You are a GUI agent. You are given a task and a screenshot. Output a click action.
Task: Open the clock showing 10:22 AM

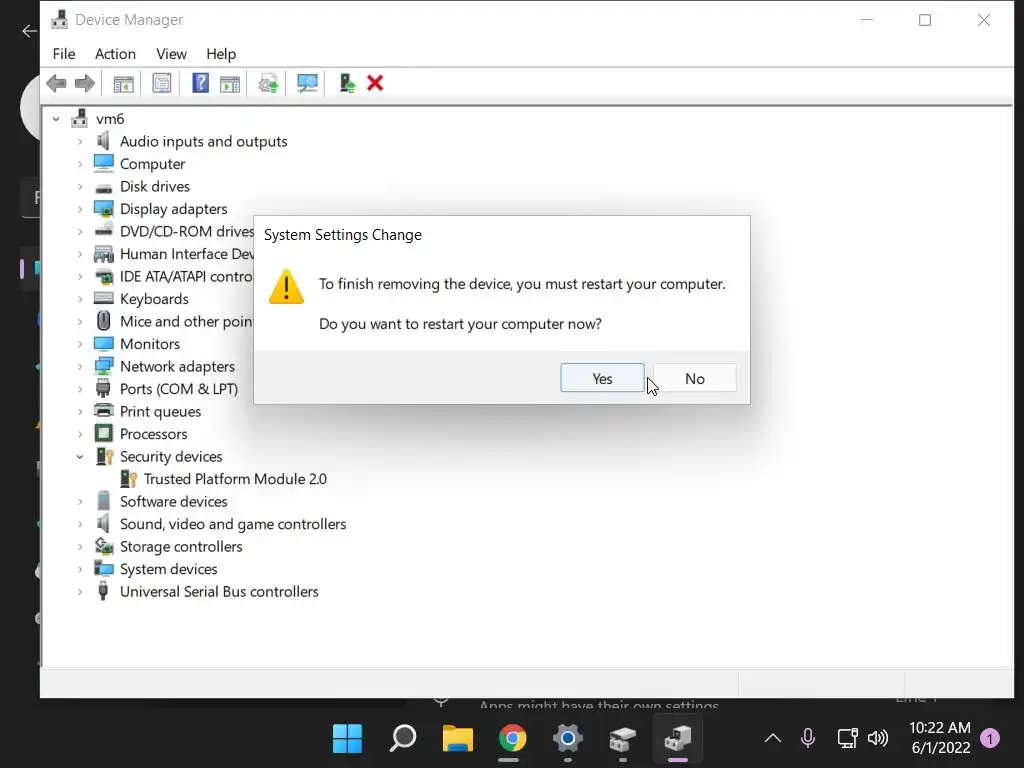940,737
